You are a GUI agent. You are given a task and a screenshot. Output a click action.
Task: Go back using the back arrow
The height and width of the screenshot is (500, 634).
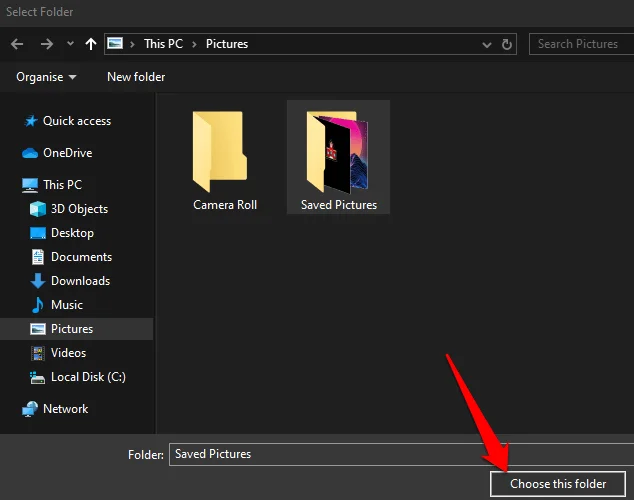click(x=17, y=44)
